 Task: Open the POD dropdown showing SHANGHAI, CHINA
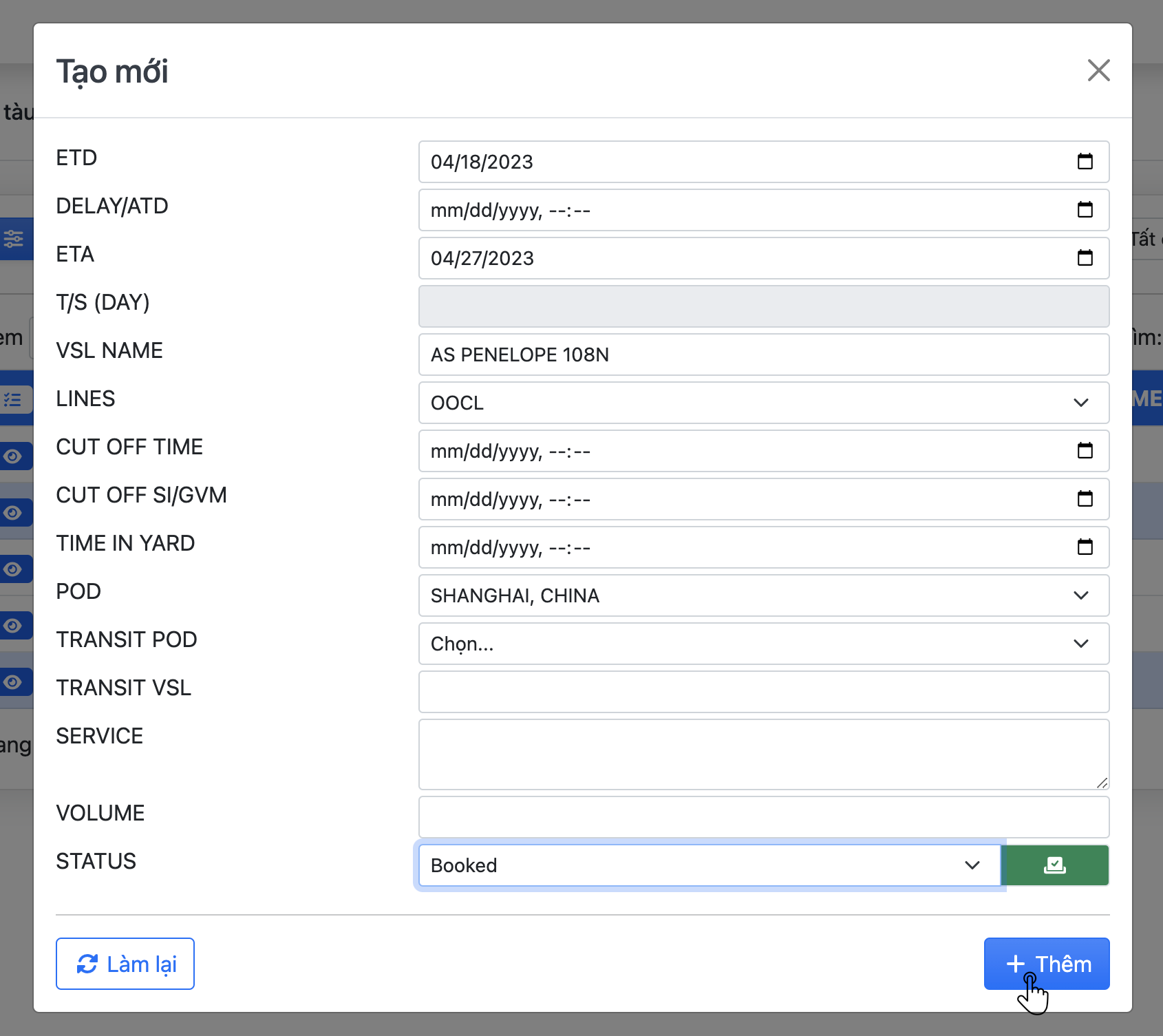click(x=763, y=595)
